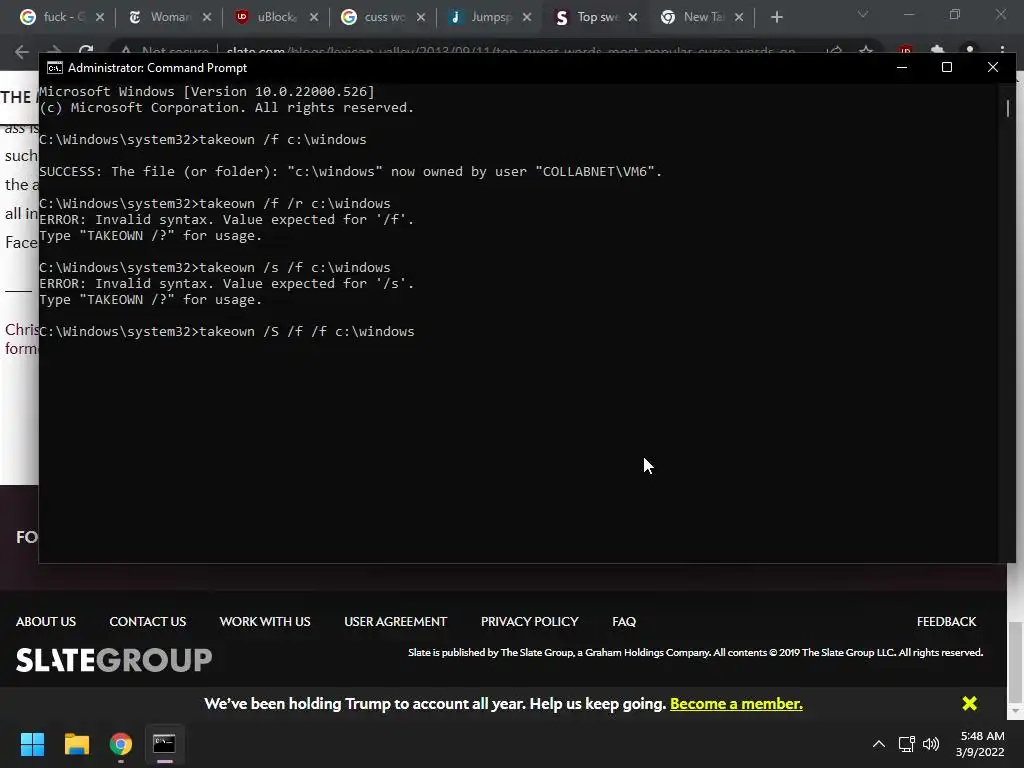The height and width of the screenshot is (768, 1024).
Task: Click the Command Prompt title bar icon
Action: pos(55,68)
